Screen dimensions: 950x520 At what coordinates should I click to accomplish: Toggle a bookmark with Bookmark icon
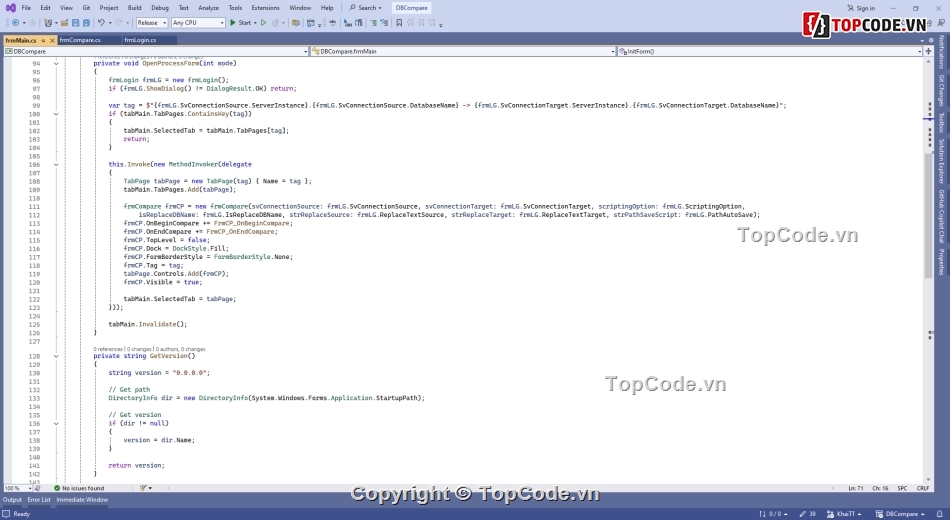pos(399,22)
